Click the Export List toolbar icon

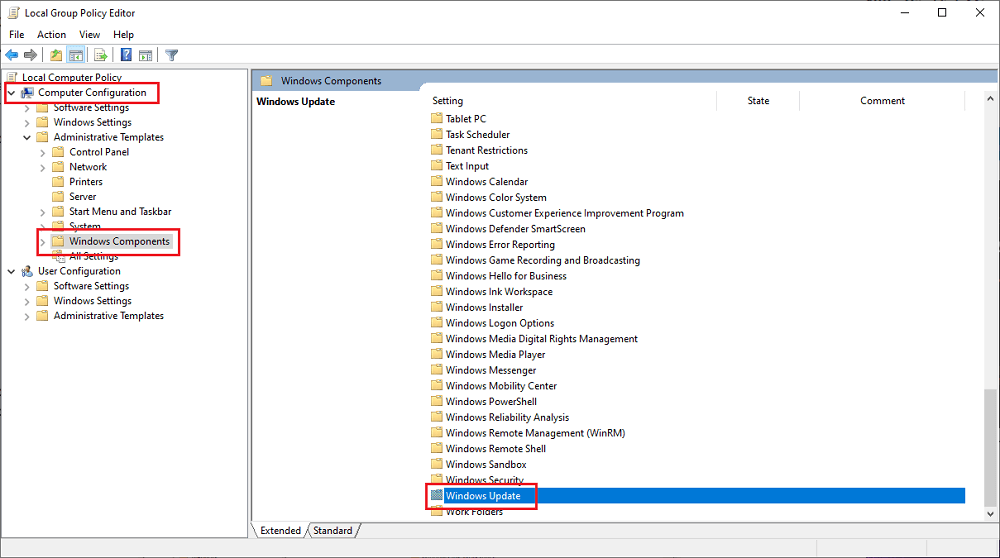click(100, 55)
